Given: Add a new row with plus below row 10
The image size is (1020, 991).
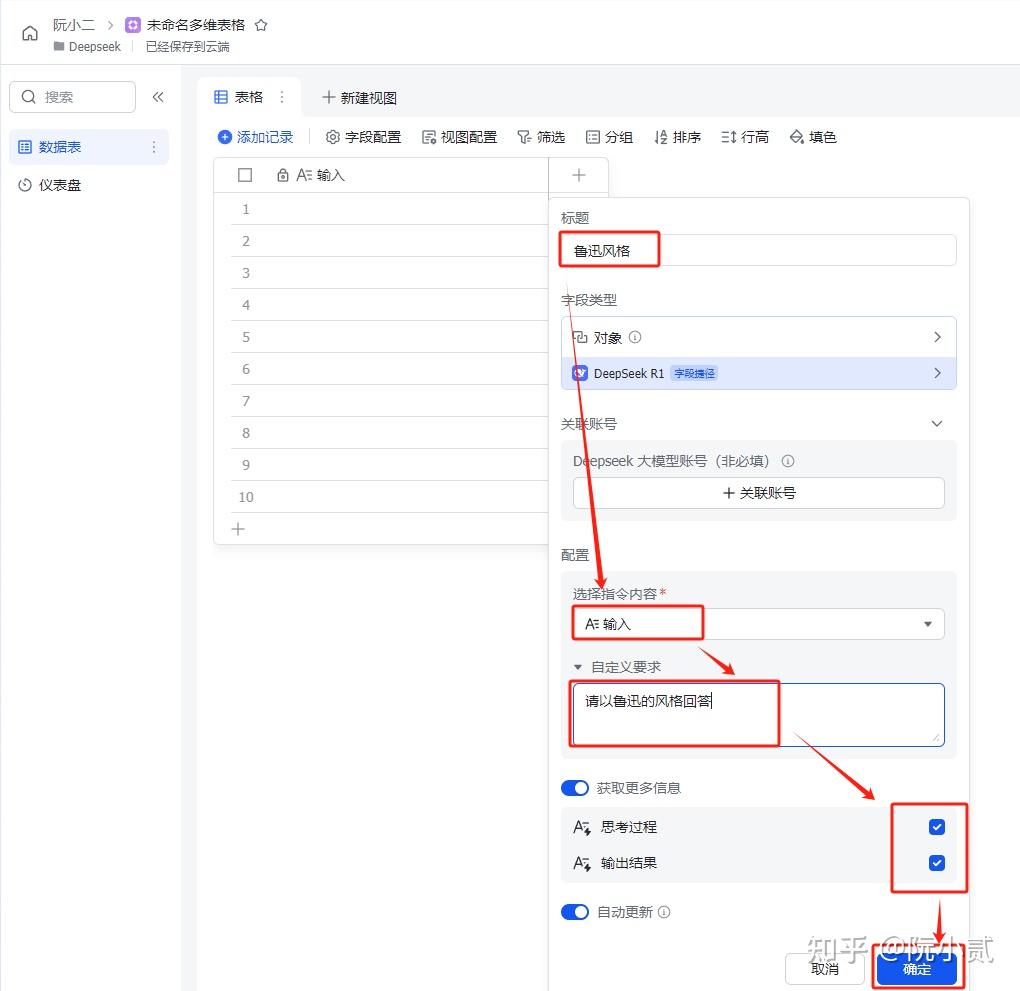Looking at the screenshot, I should coord(238,528).
